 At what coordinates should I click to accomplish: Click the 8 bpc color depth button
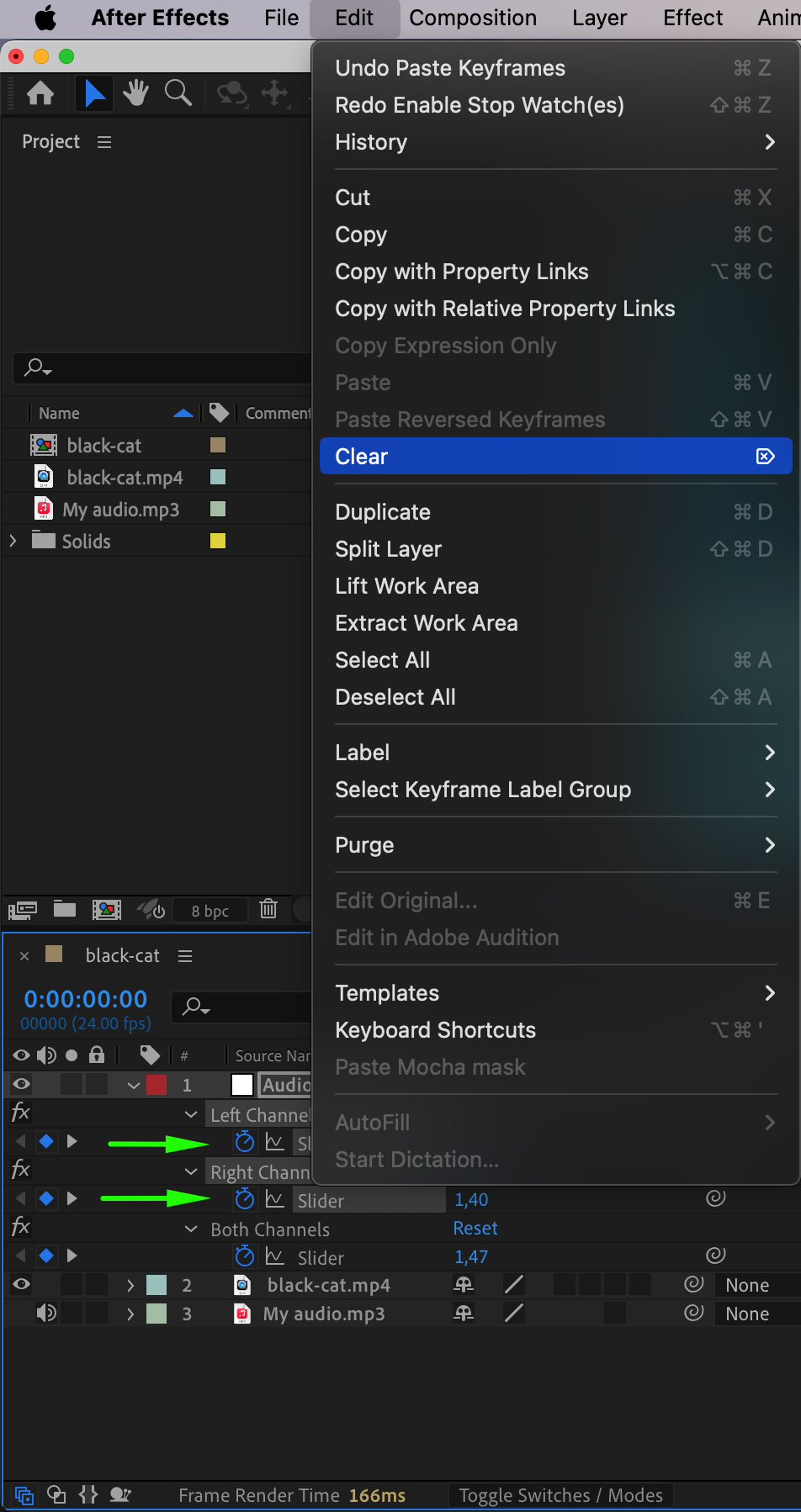tap(210, 911)
